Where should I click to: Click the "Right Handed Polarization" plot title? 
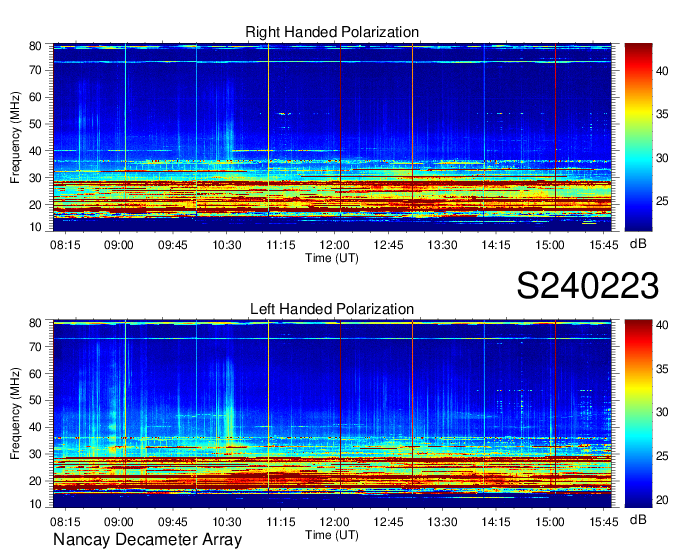(332, 32)
